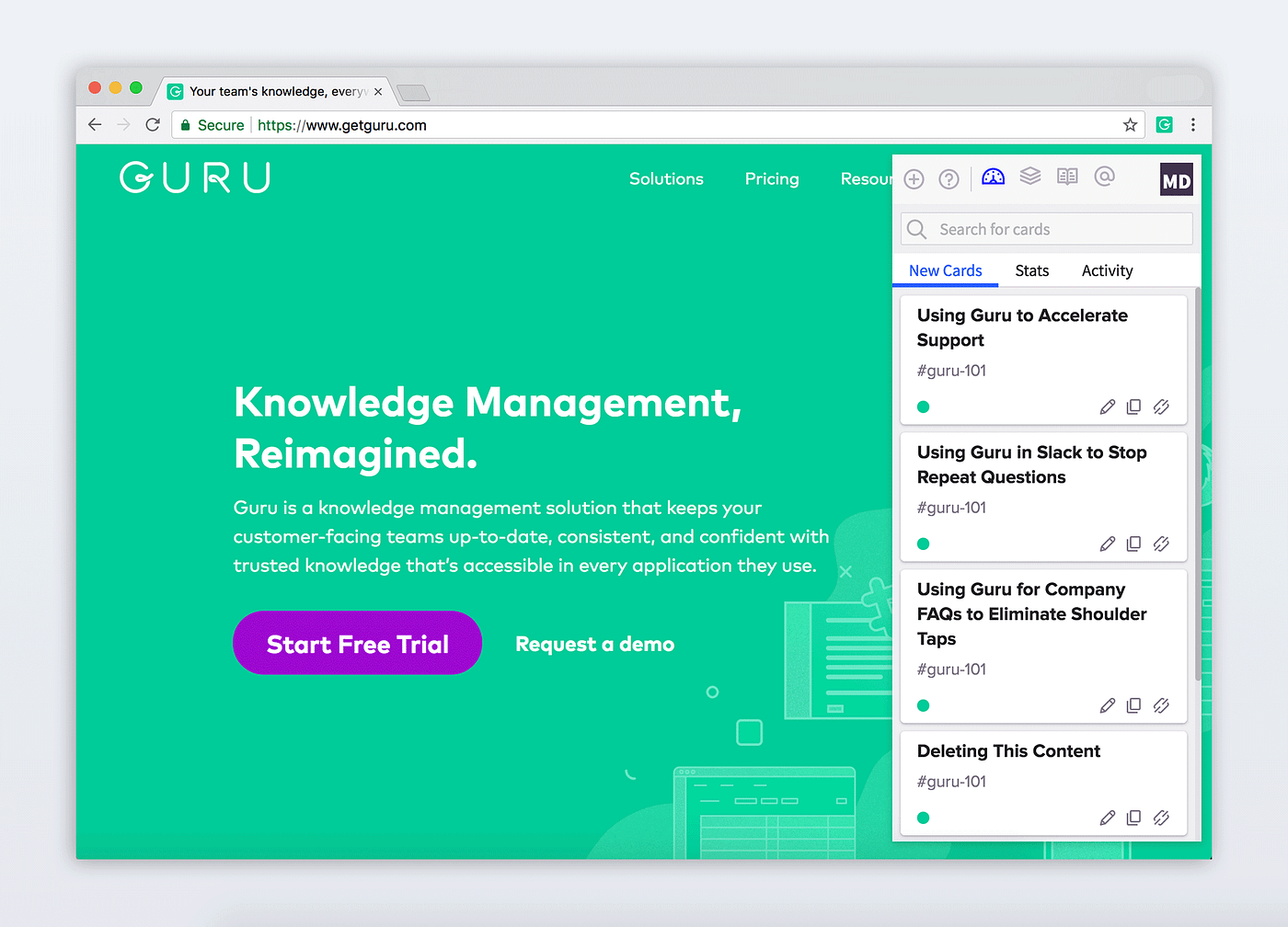
Task: Open the 'Deleting This Content' card
Action: coord(1008,750)
